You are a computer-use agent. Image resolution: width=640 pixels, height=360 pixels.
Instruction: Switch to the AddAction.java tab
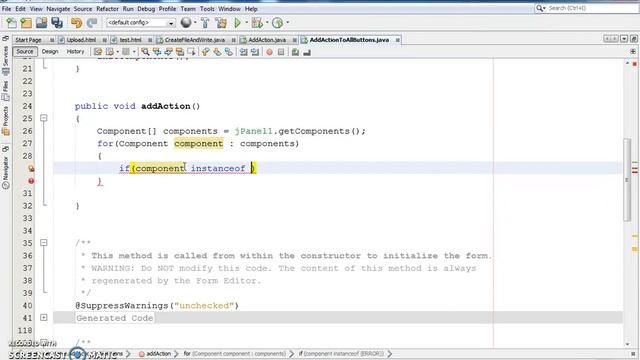267,40
